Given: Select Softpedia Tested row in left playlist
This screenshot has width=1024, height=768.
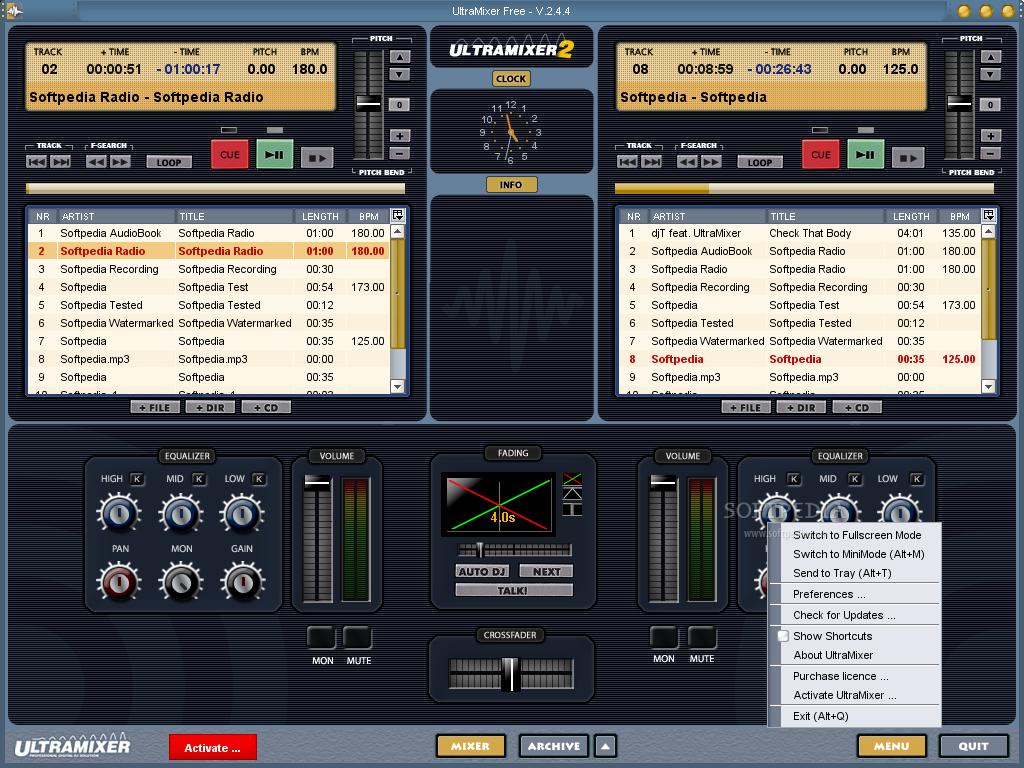Looking at the screenshot, I should pos(209,305).
